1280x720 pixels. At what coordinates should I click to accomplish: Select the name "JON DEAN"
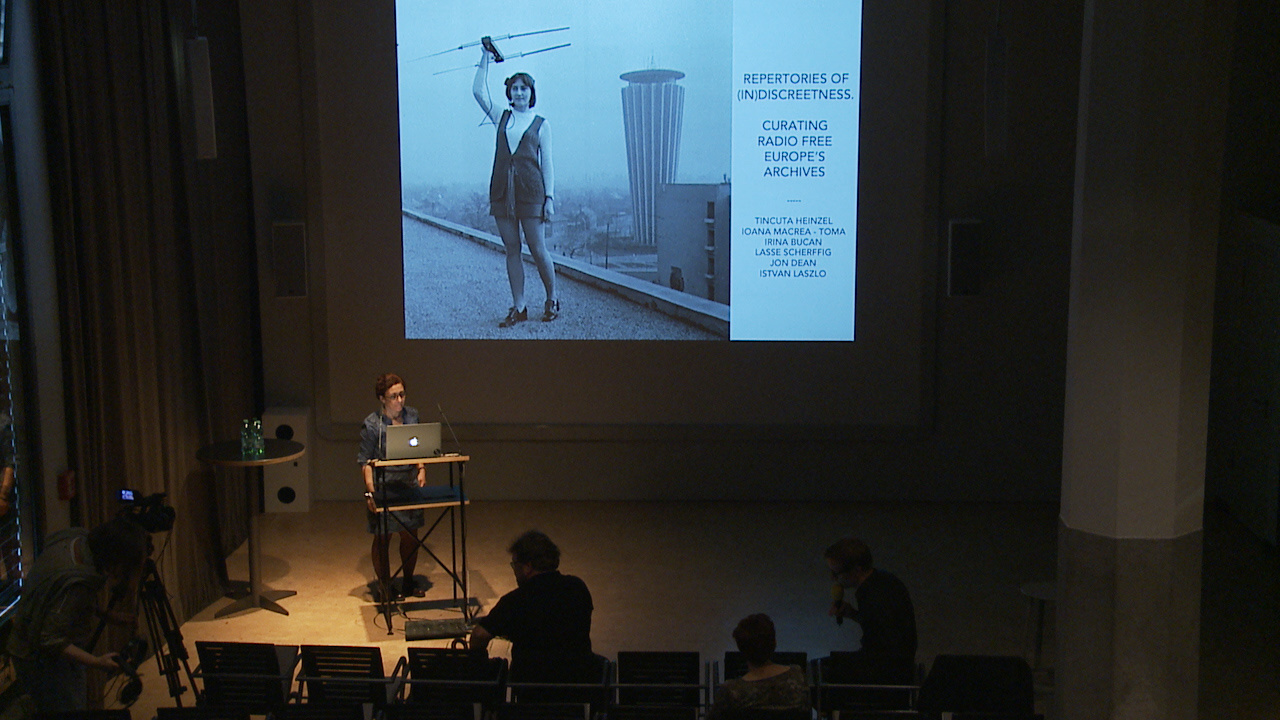(x=794, y=263)
